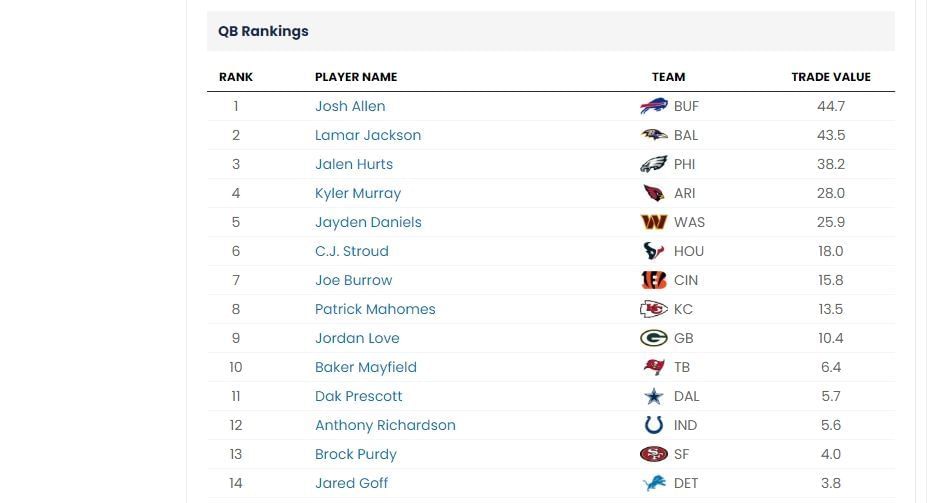The width and height of the screenshot is (929, 503).
Task: Open the Patrick Mahomes link
Action: pyautogui.click(x=375, y=309)
